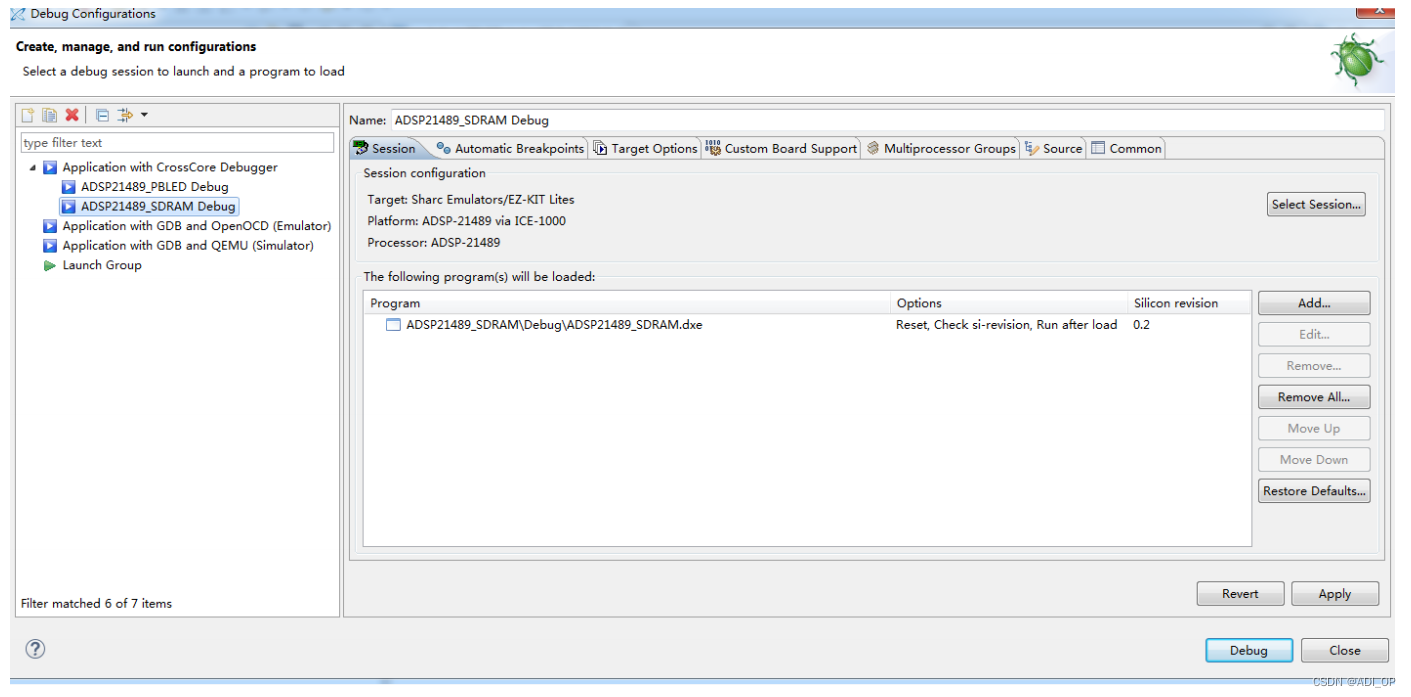Click the Select Session... button
1411x697 pixels.
click(1316, 204)
